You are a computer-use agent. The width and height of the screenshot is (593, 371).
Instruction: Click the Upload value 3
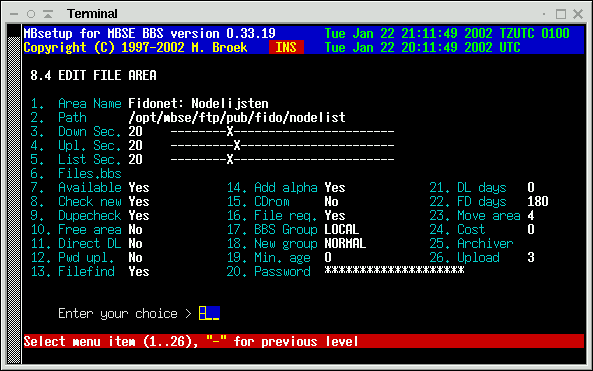[531, 258]
